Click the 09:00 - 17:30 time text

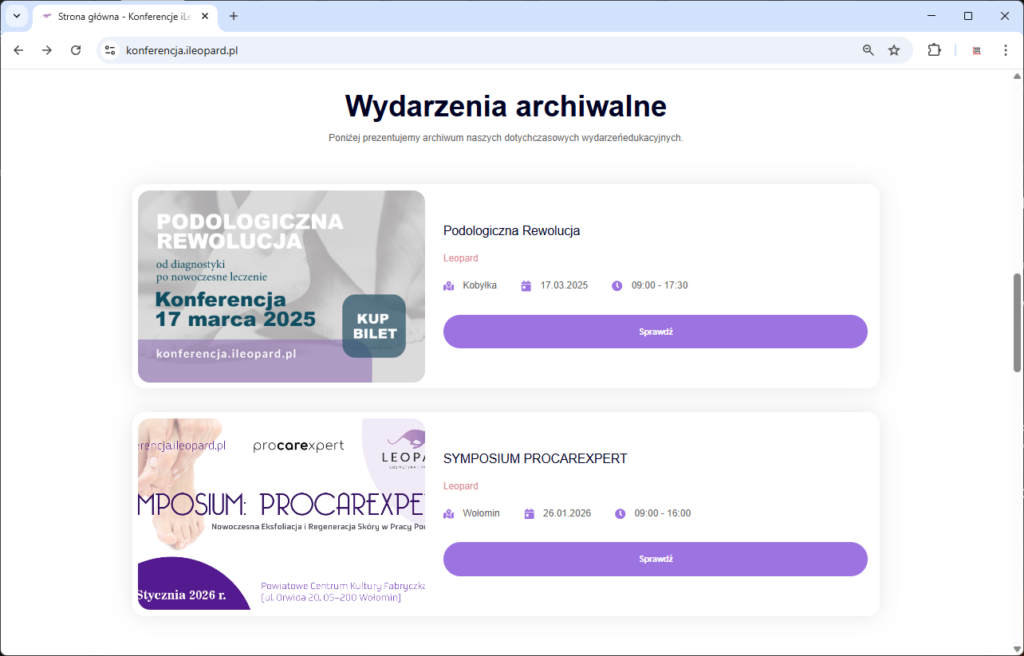point(660,286)
